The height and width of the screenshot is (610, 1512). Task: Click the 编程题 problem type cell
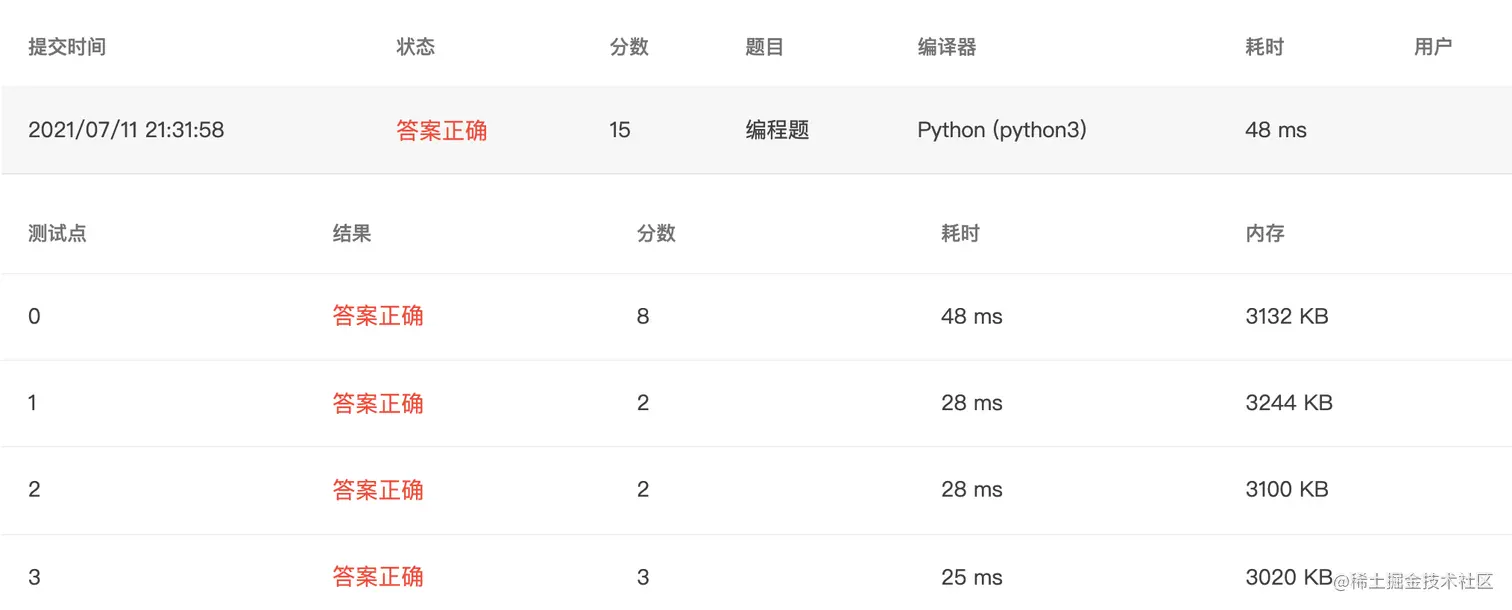coord(777,130)
